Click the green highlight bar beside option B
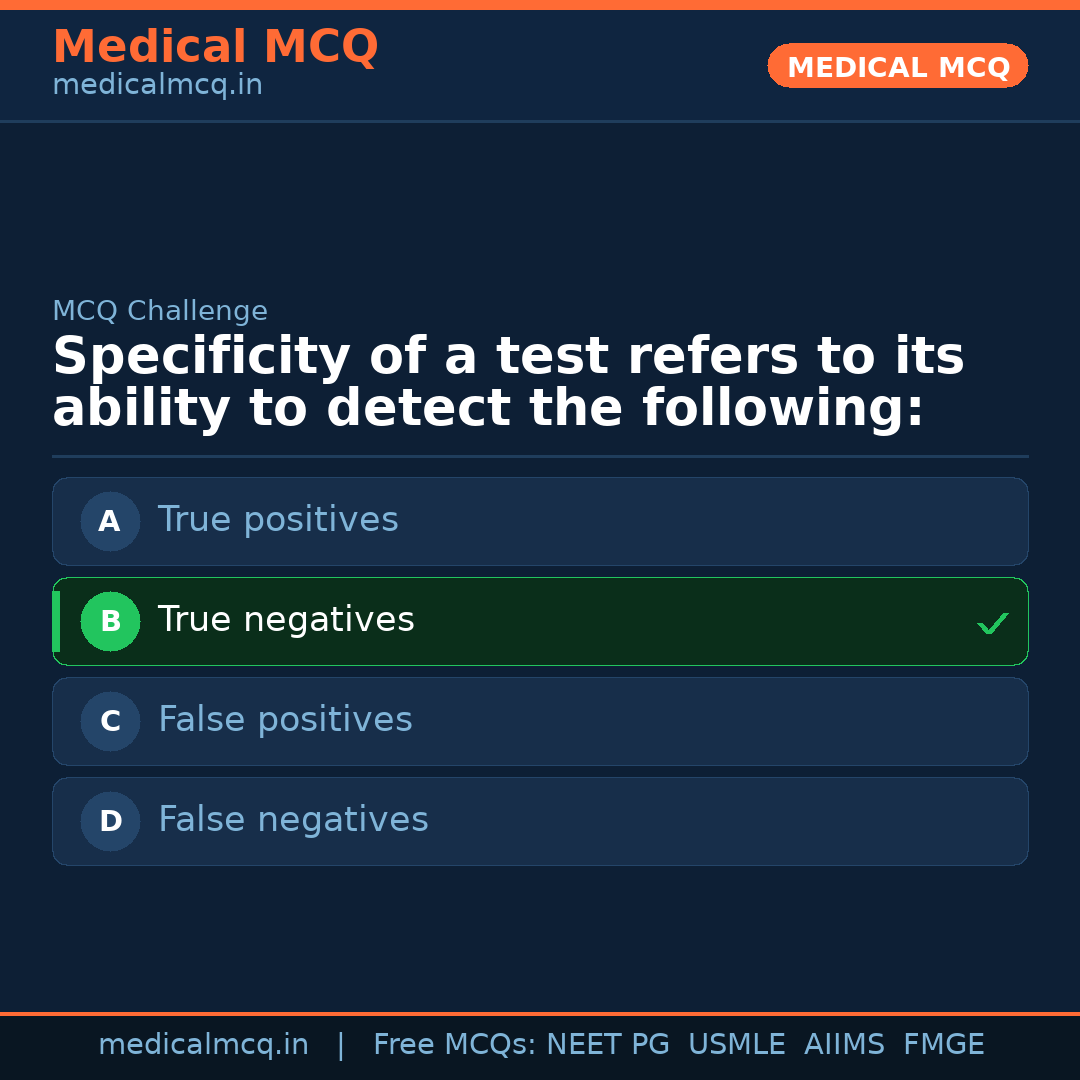 tap(56, 621)
